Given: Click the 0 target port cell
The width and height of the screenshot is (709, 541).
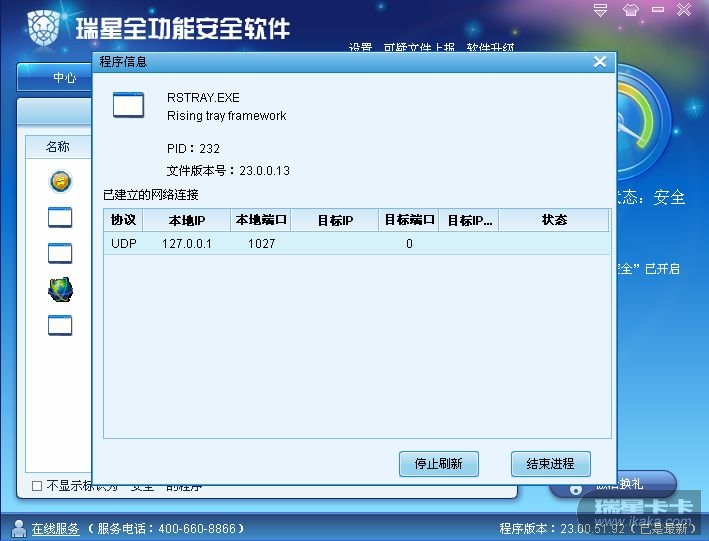Looking at the screenshot, I should coord(409,244).
